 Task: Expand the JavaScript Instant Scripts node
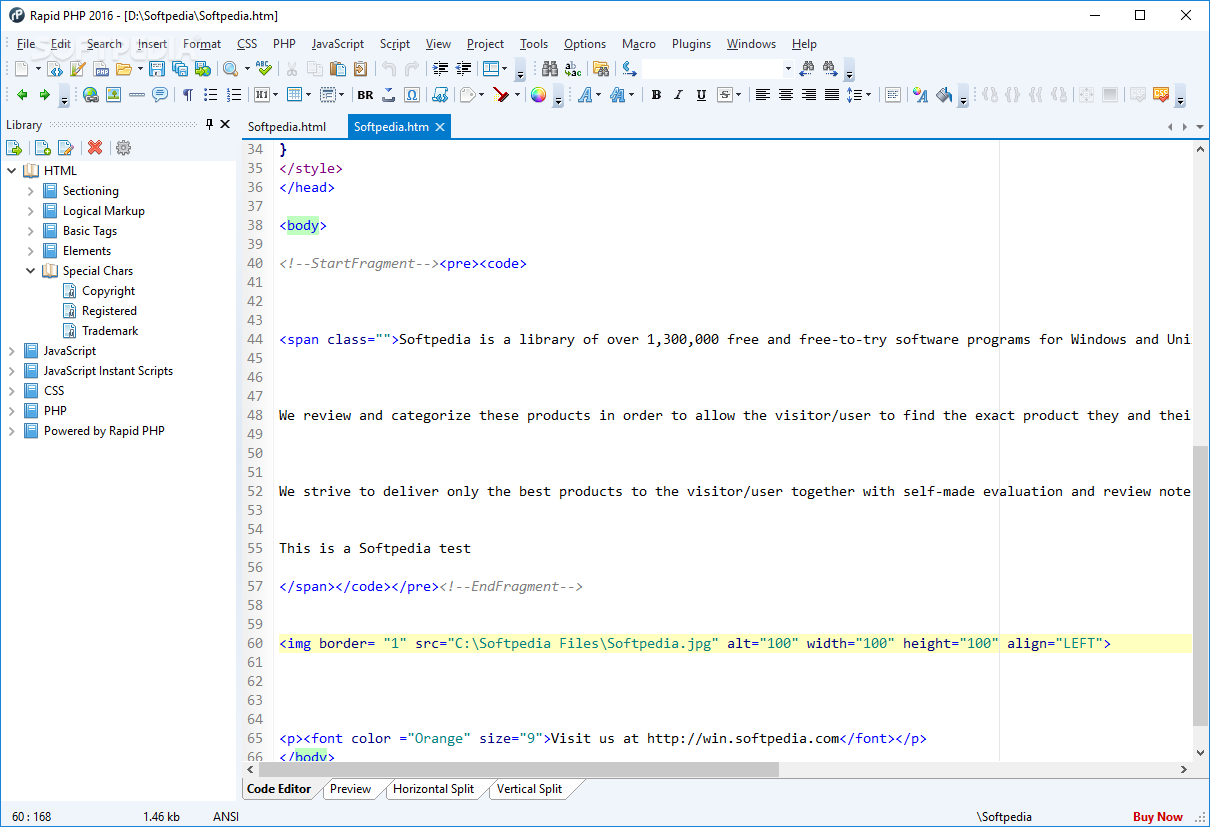[12, 371]
